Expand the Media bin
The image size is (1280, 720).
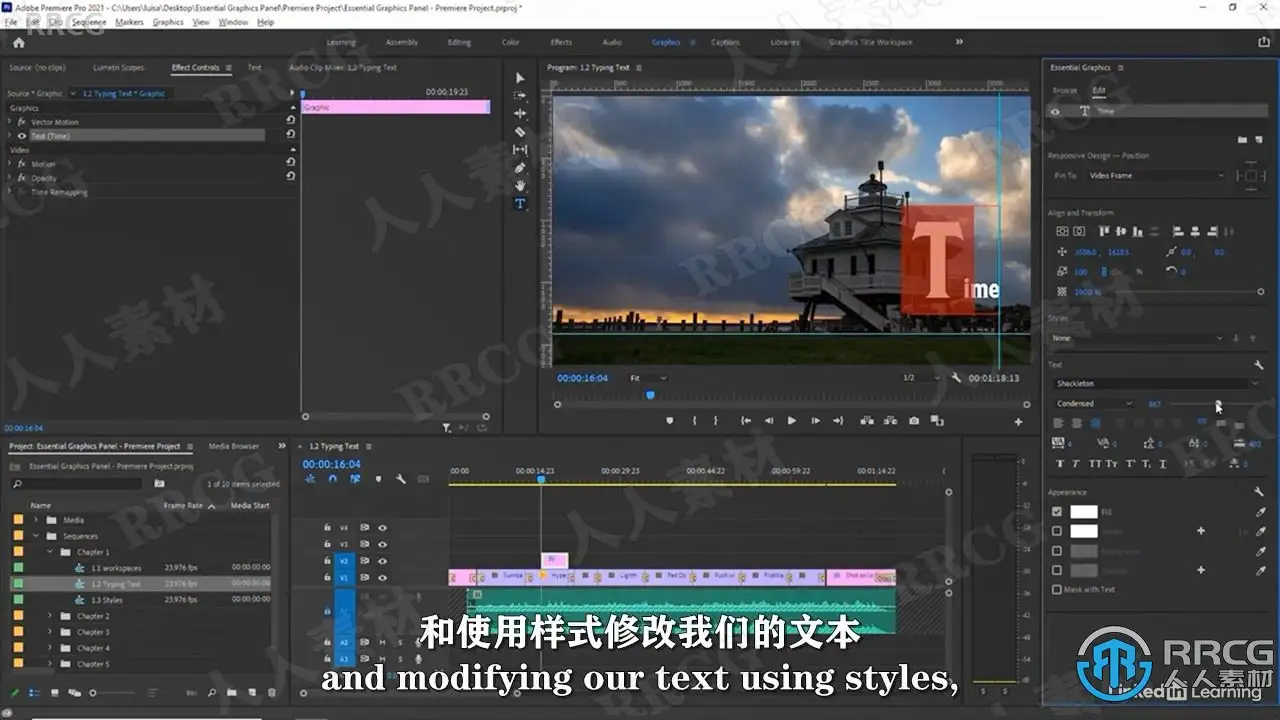coord(35,520)
